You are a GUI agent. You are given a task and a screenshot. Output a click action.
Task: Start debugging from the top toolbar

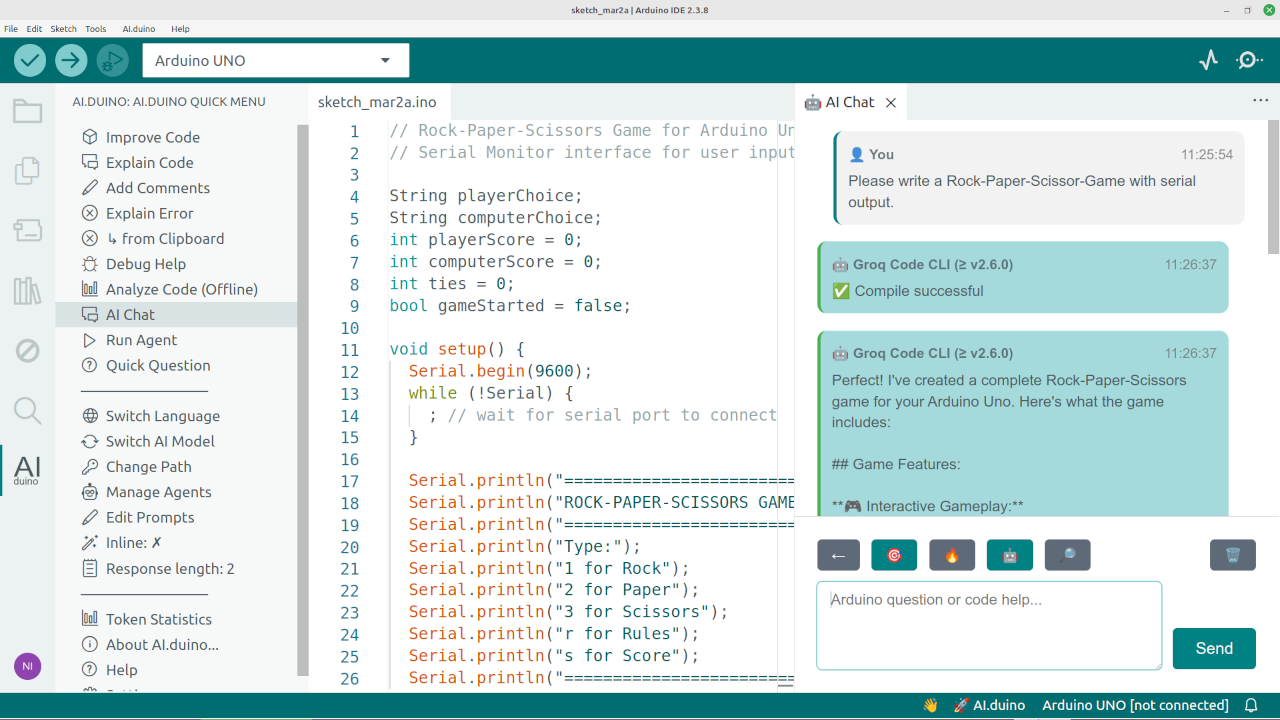point(112,60)
